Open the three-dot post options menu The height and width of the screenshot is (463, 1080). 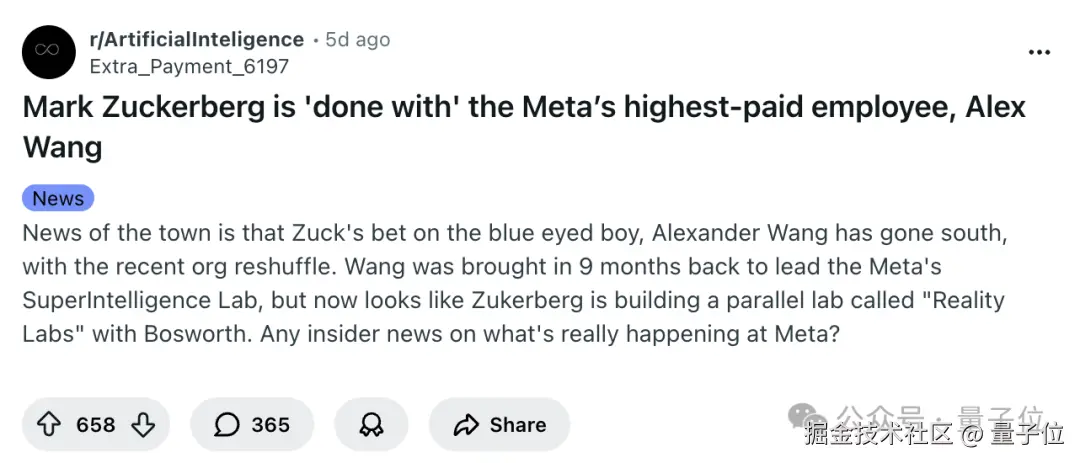pos(1039,52)
